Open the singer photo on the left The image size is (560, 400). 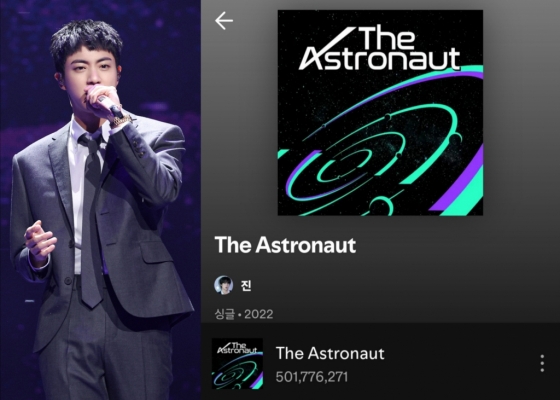tap(100, 200)
